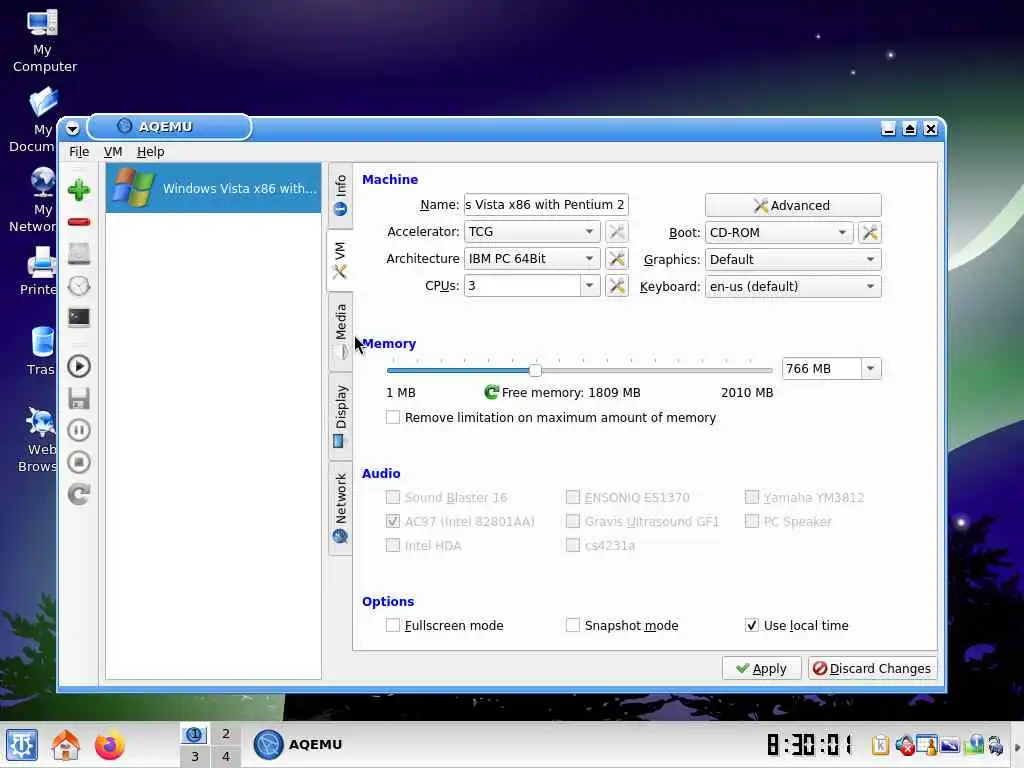The height and width of the screenshot is (768, 1024).
Task: Click the CPUs settings tools icon
Action: (616, 286)
